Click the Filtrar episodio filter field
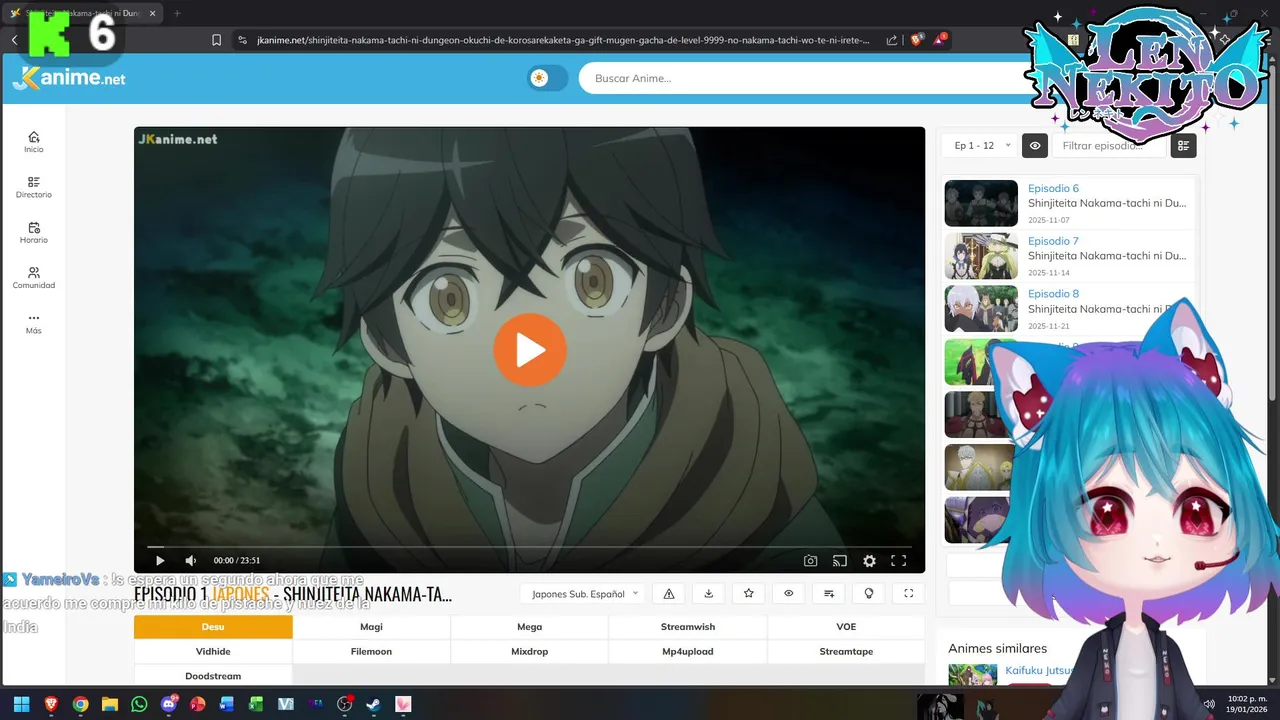The width and height of the screenshot is (1280, 720). pyautogui.click(x=1108, y=146)
